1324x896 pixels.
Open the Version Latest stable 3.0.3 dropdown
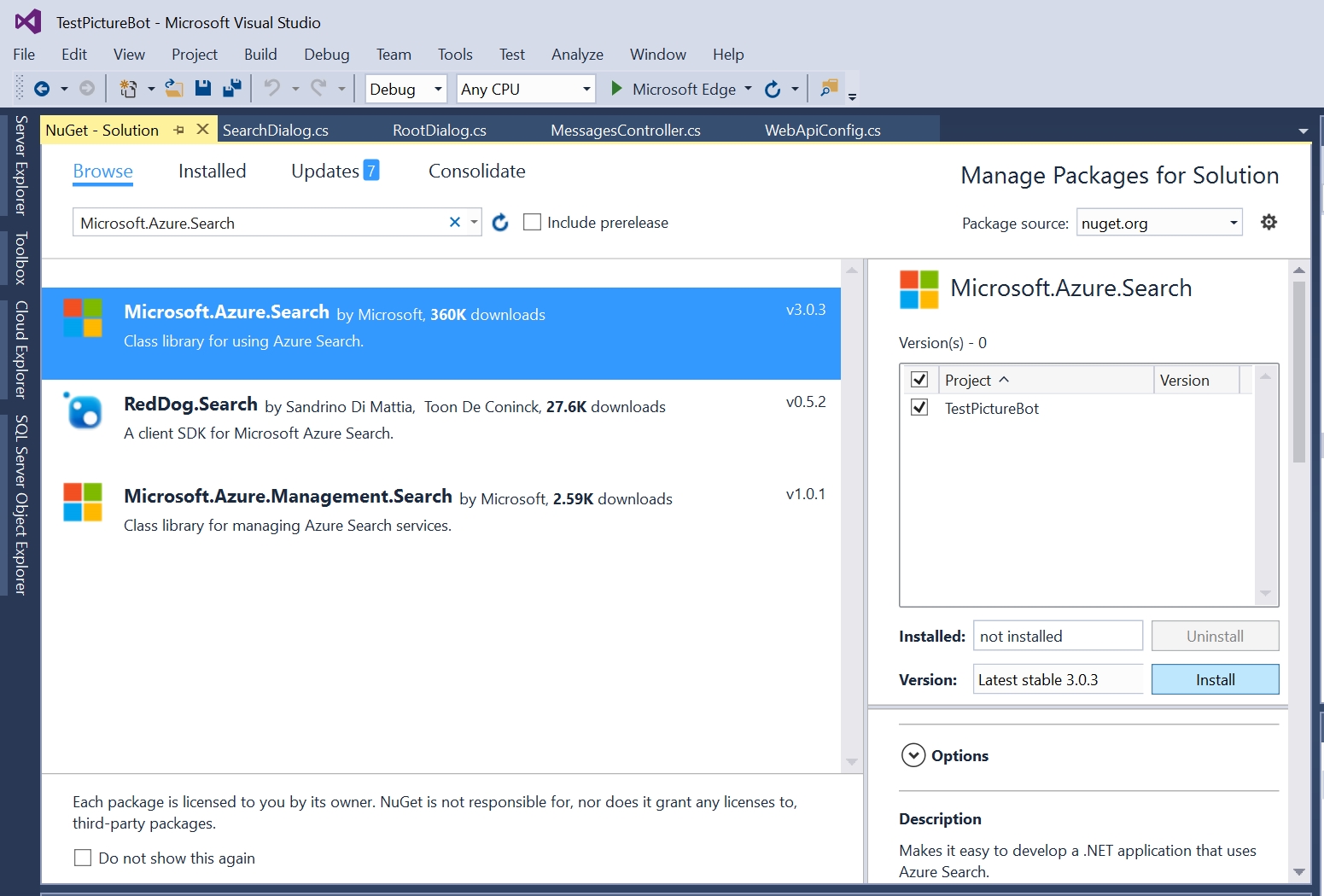pyautogui.click(x=1058, y=679)
